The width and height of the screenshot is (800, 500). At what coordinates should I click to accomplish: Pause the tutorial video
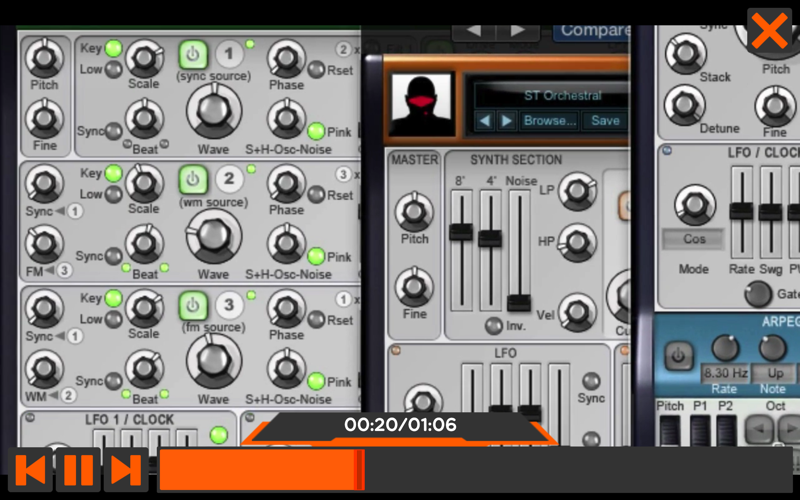coord(78,470)
